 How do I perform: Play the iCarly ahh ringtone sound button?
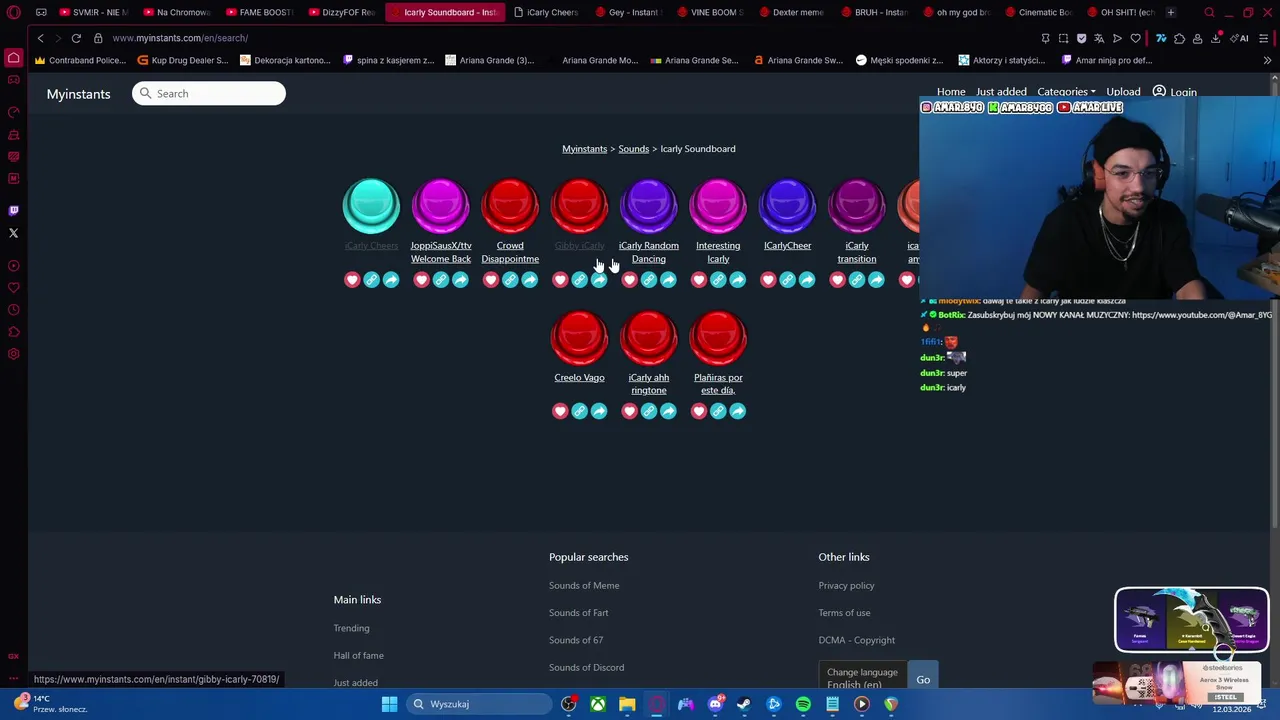[x=648, y=337]
